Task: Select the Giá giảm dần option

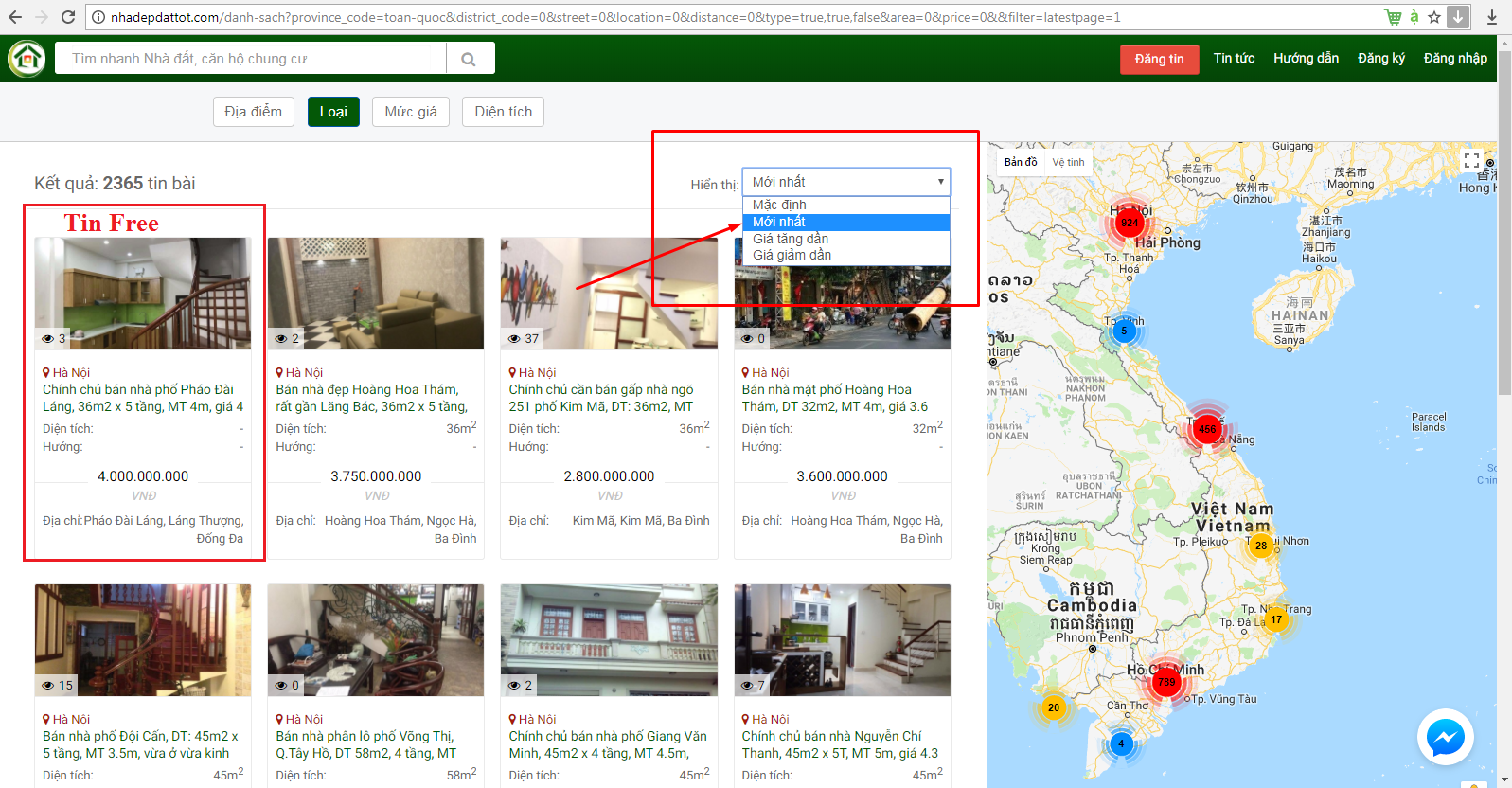Action: pos(846,255)
